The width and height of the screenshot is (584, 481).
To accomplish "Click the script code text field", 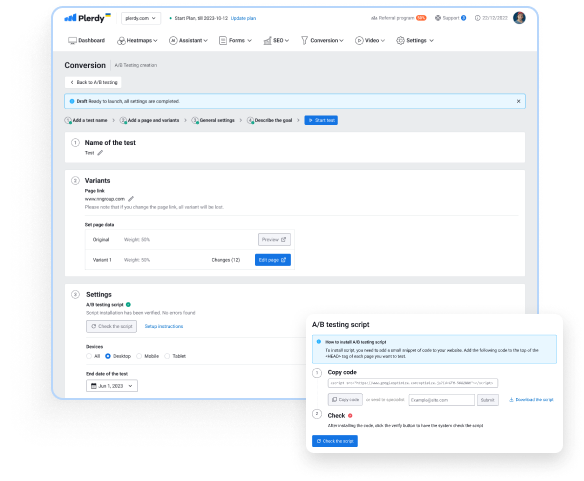I will (x=413, y=383).
